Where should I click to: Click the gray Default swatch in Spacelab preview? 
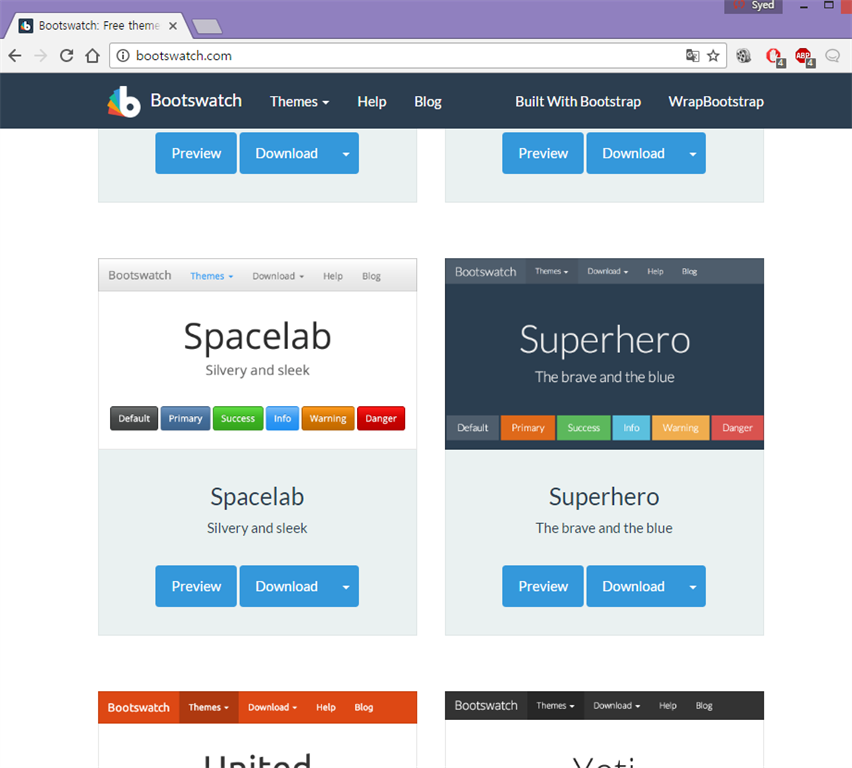coord(134,419)
